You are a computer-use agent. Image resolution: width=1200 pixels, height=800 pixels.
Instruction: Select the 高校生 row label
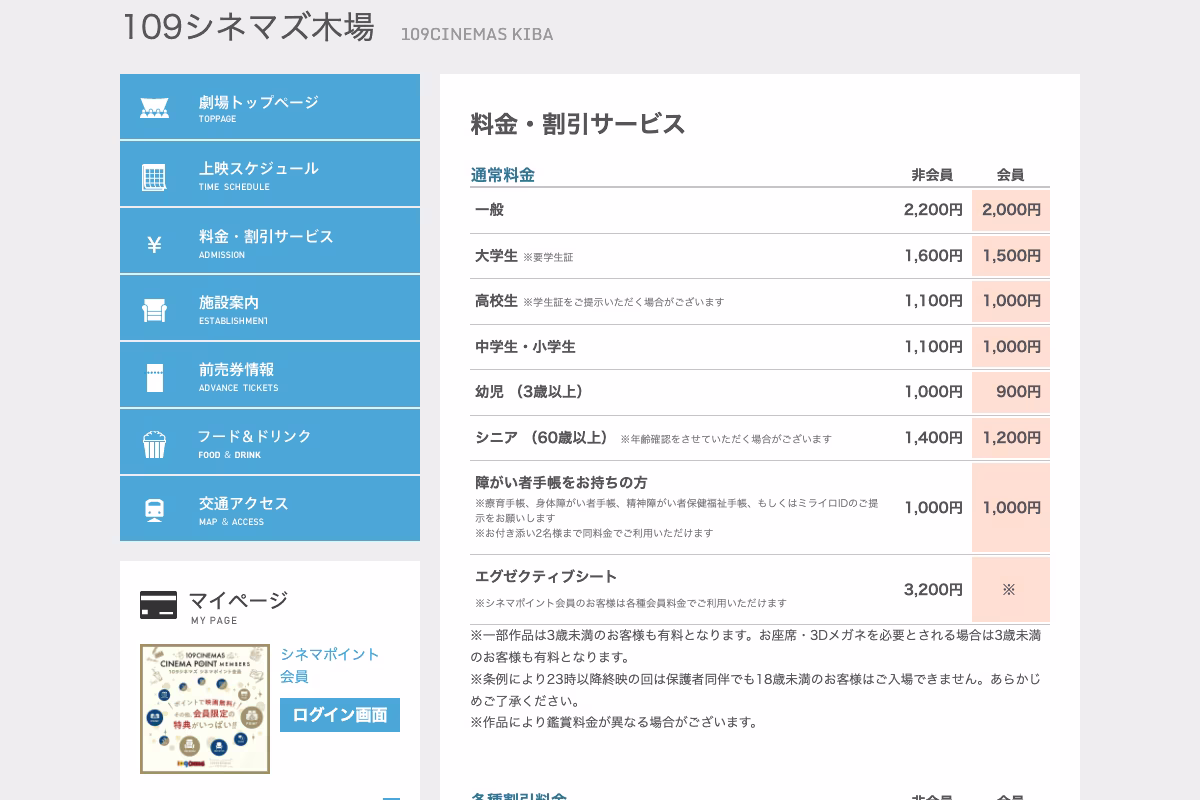496,301
